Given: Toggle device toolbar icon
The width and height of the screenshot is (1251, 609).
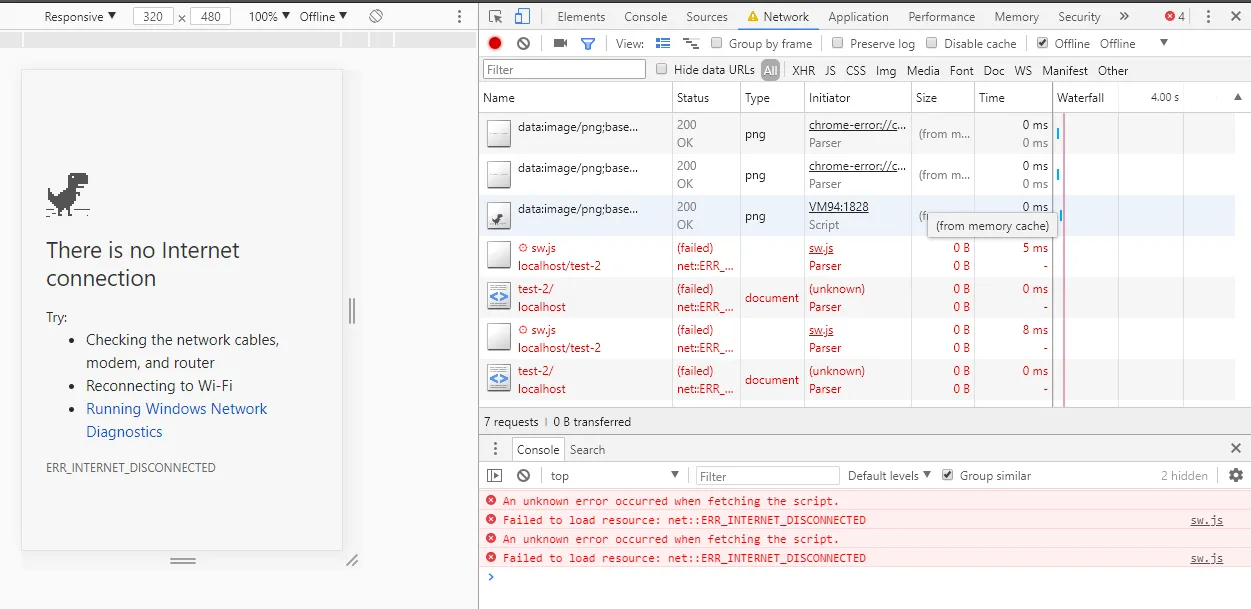Looking at the screenshot, I should [522, 16].
